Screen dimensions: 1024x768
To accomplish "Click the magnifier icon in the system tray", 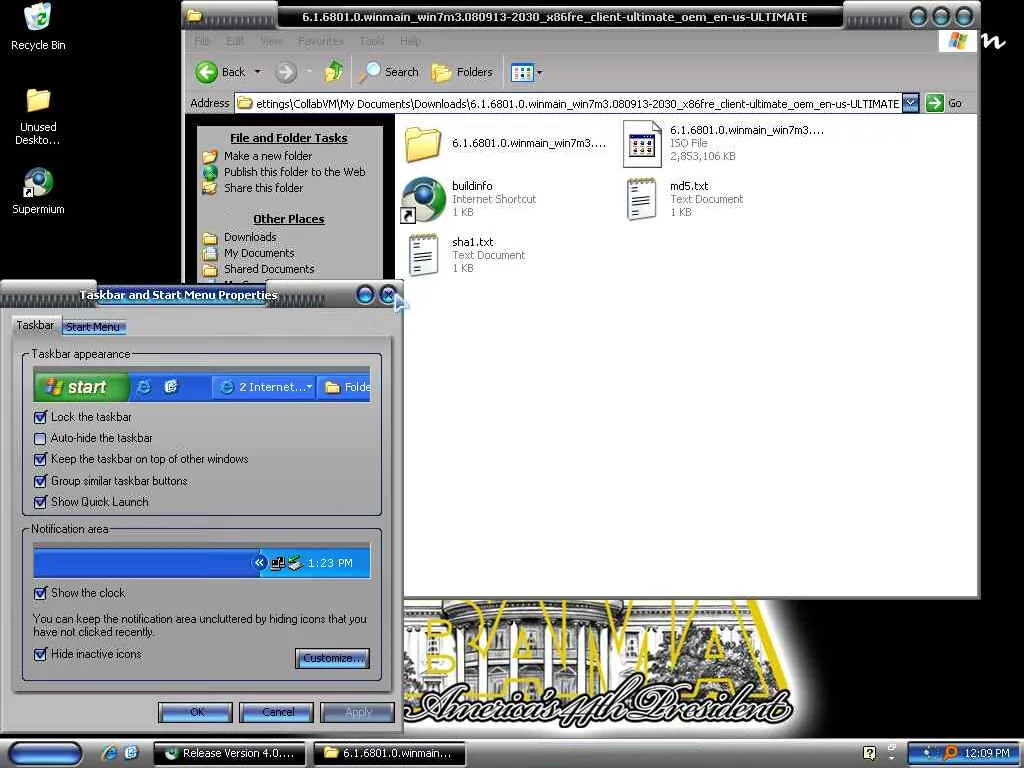I will [951, 753].
